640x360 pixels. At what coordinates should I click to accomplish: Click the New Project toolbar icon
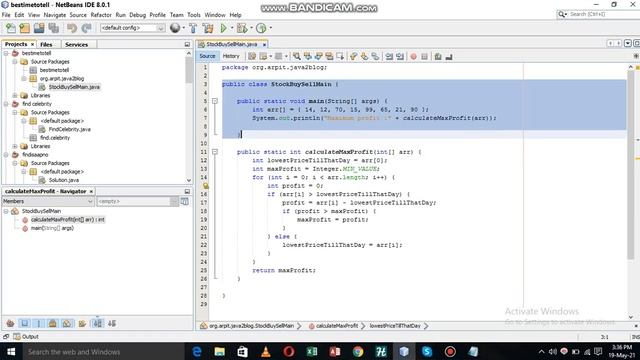(x=25, y=28)
